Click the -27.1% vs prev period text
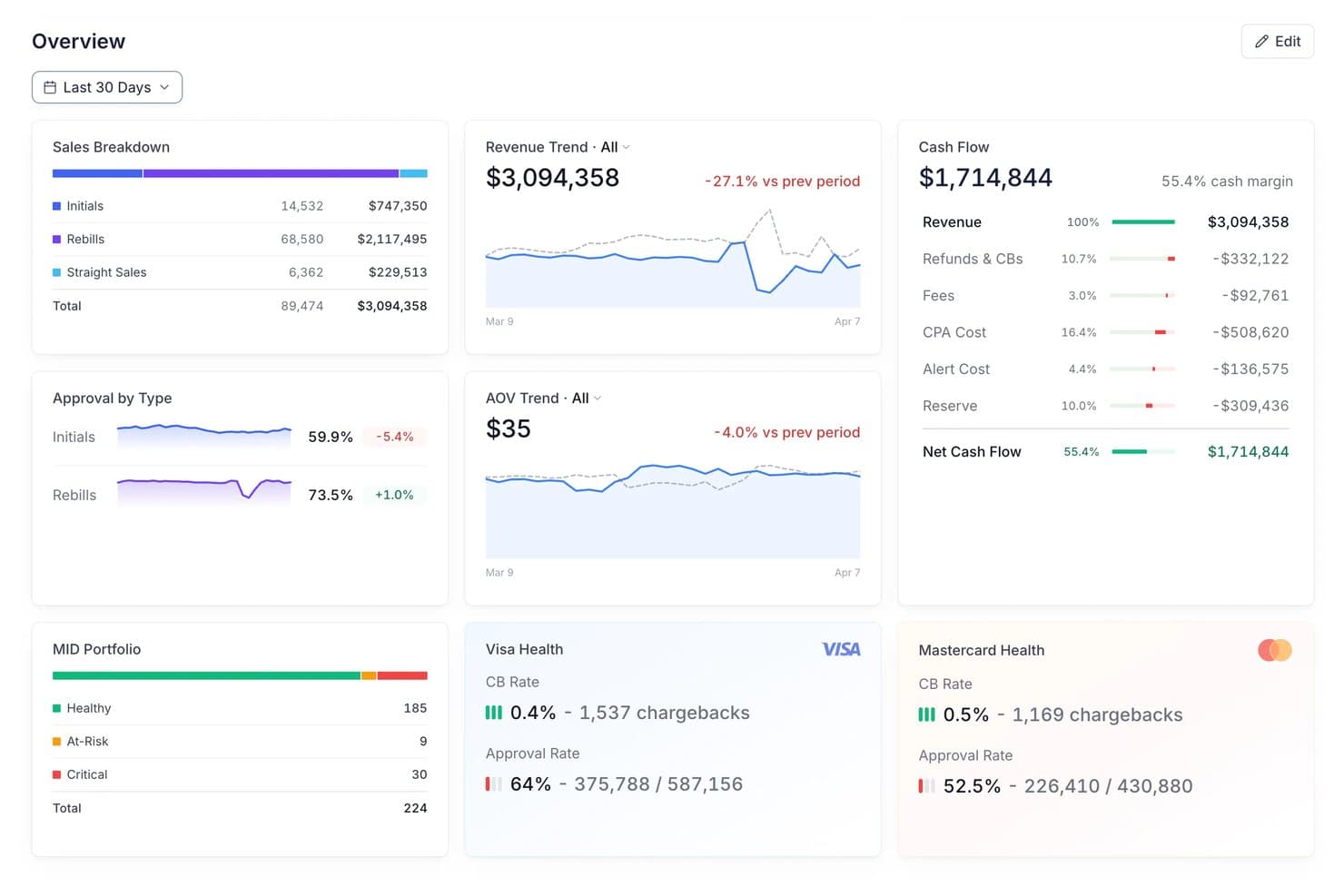 tap(782, 182)
